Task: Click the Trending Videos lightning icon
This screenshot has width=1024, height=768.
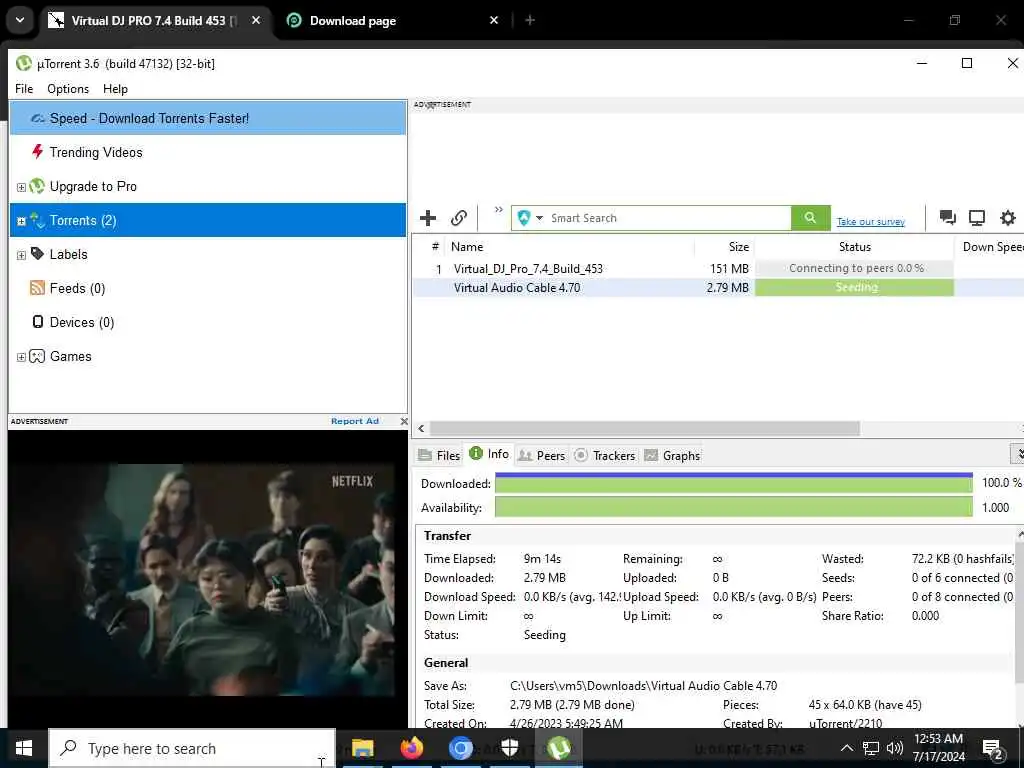Action: click(x=37, y=152)
